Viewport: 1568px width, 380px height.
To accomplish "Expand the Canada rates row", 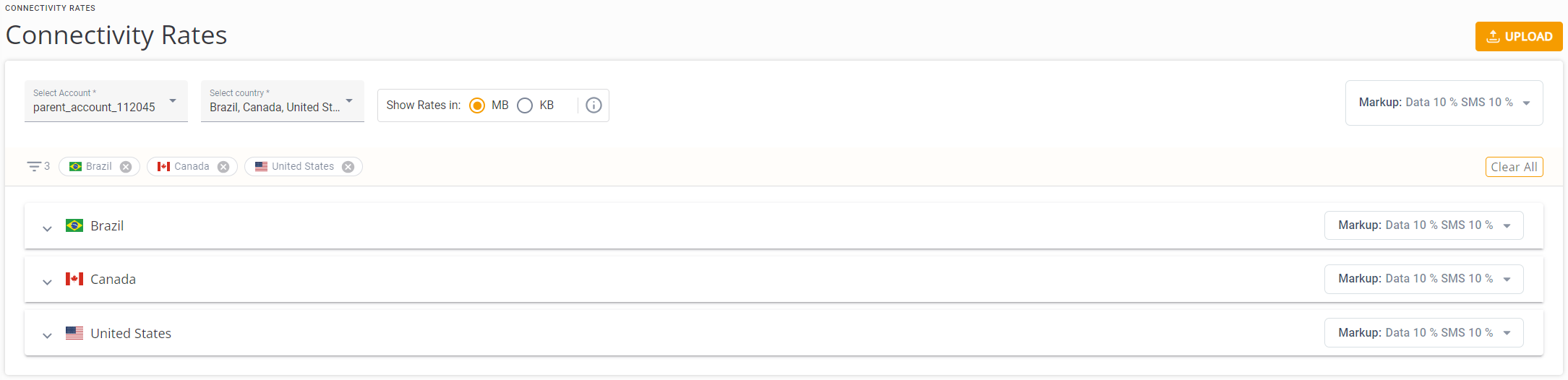I will (x=47, y=282).
